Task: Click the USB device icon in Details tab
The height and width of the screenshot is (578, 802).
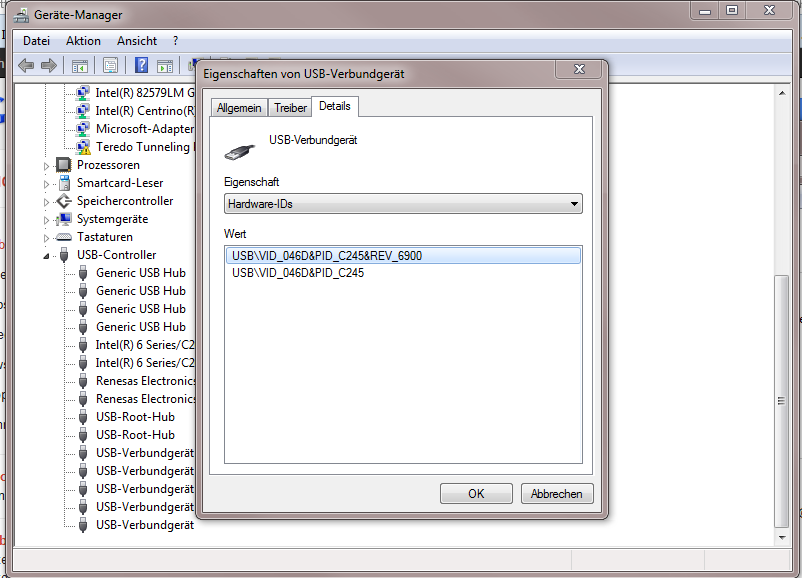Action: (243, 151)
